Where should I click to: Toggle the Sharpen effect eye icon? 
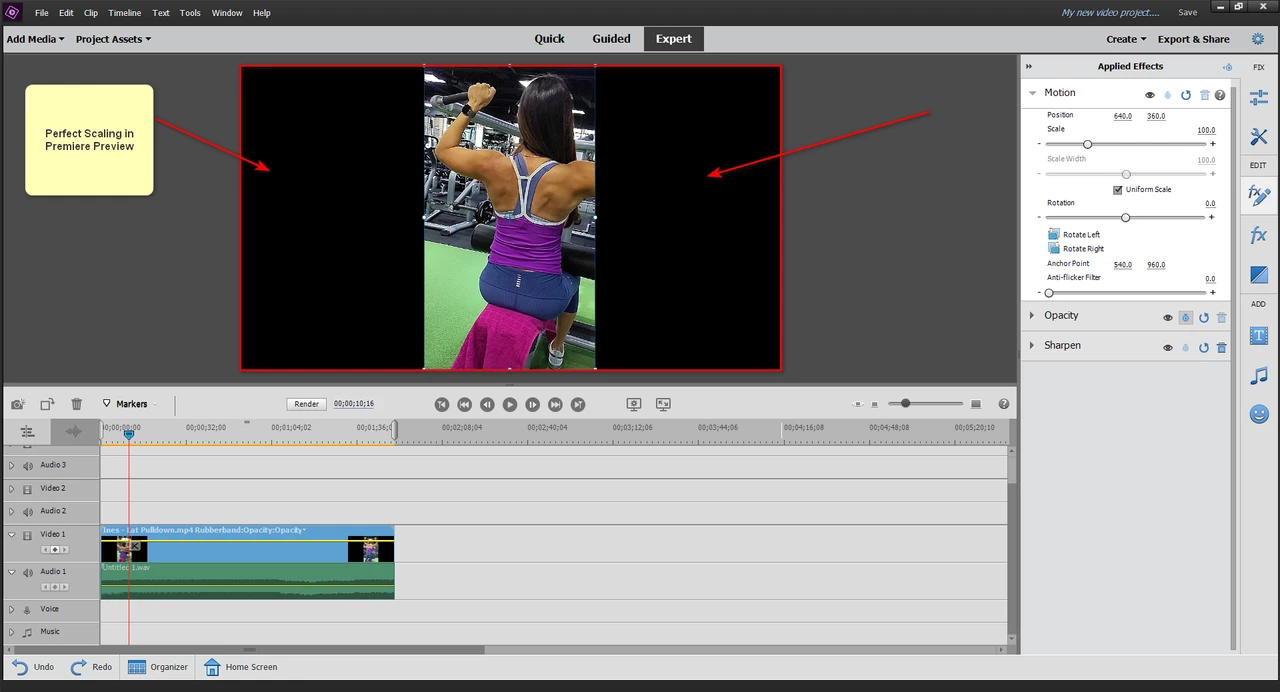[1167, 348]
